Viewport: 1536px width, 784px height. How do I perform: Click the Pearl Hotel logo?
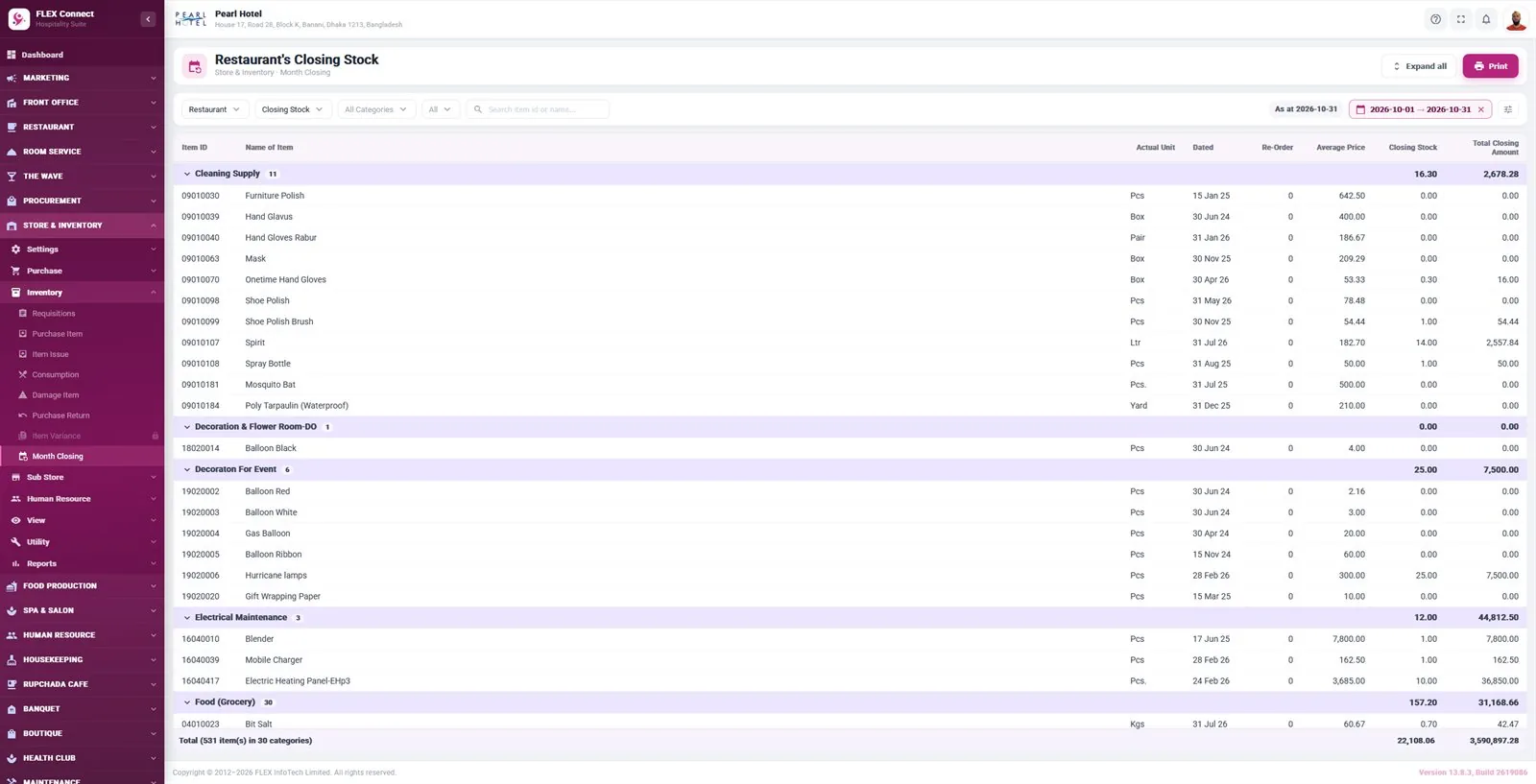point(191,19)
